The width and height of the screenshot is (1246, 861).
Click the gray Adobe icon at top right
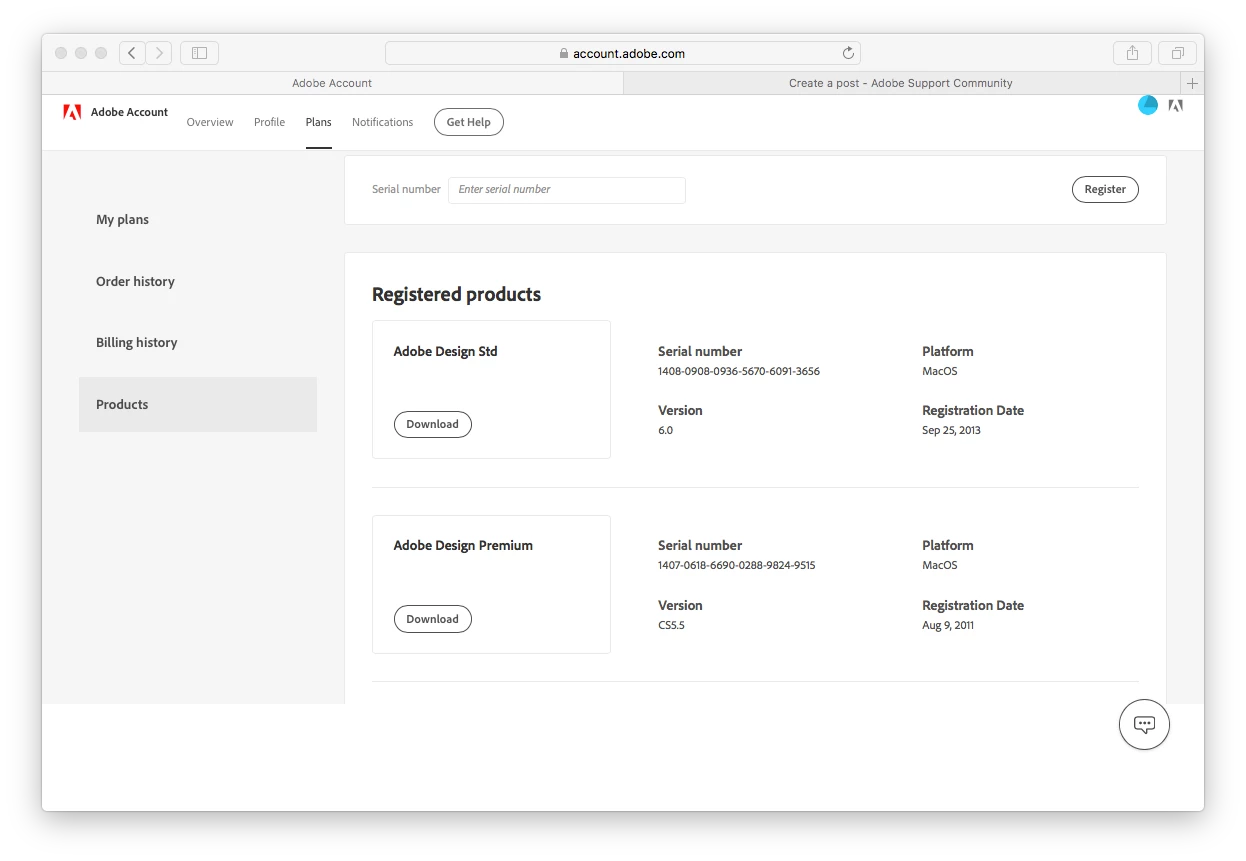(x=1176, y=105)
